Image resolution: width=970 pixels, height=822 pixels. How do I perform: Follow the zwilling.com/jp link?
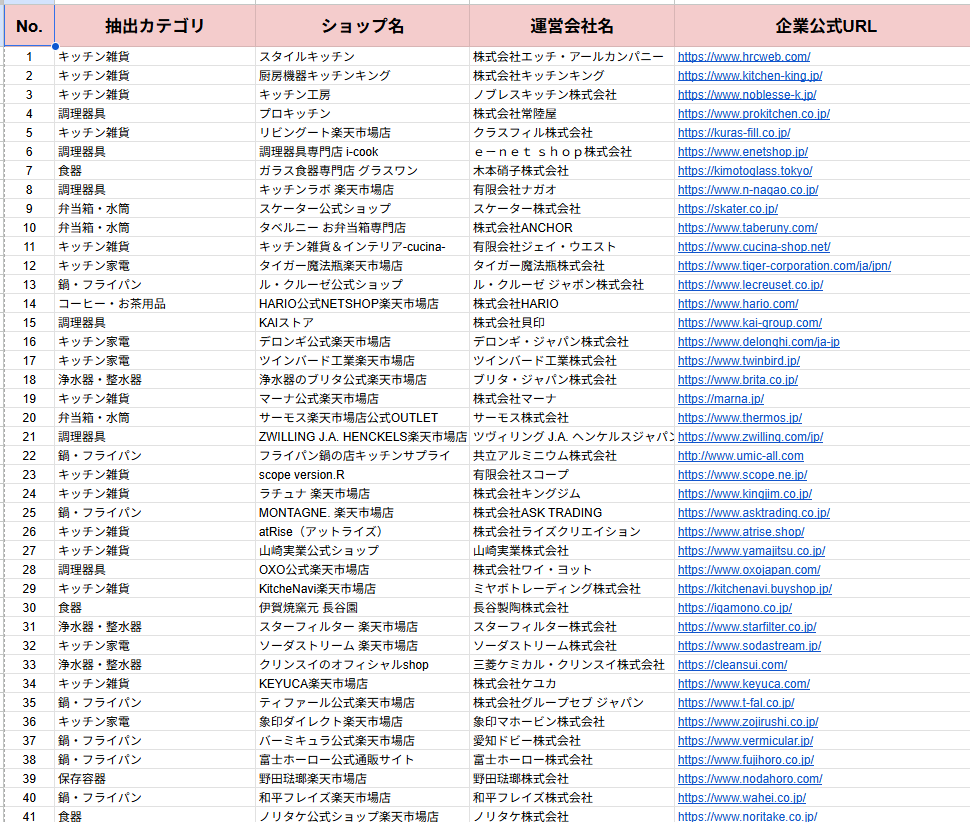(x=750, y=437)
